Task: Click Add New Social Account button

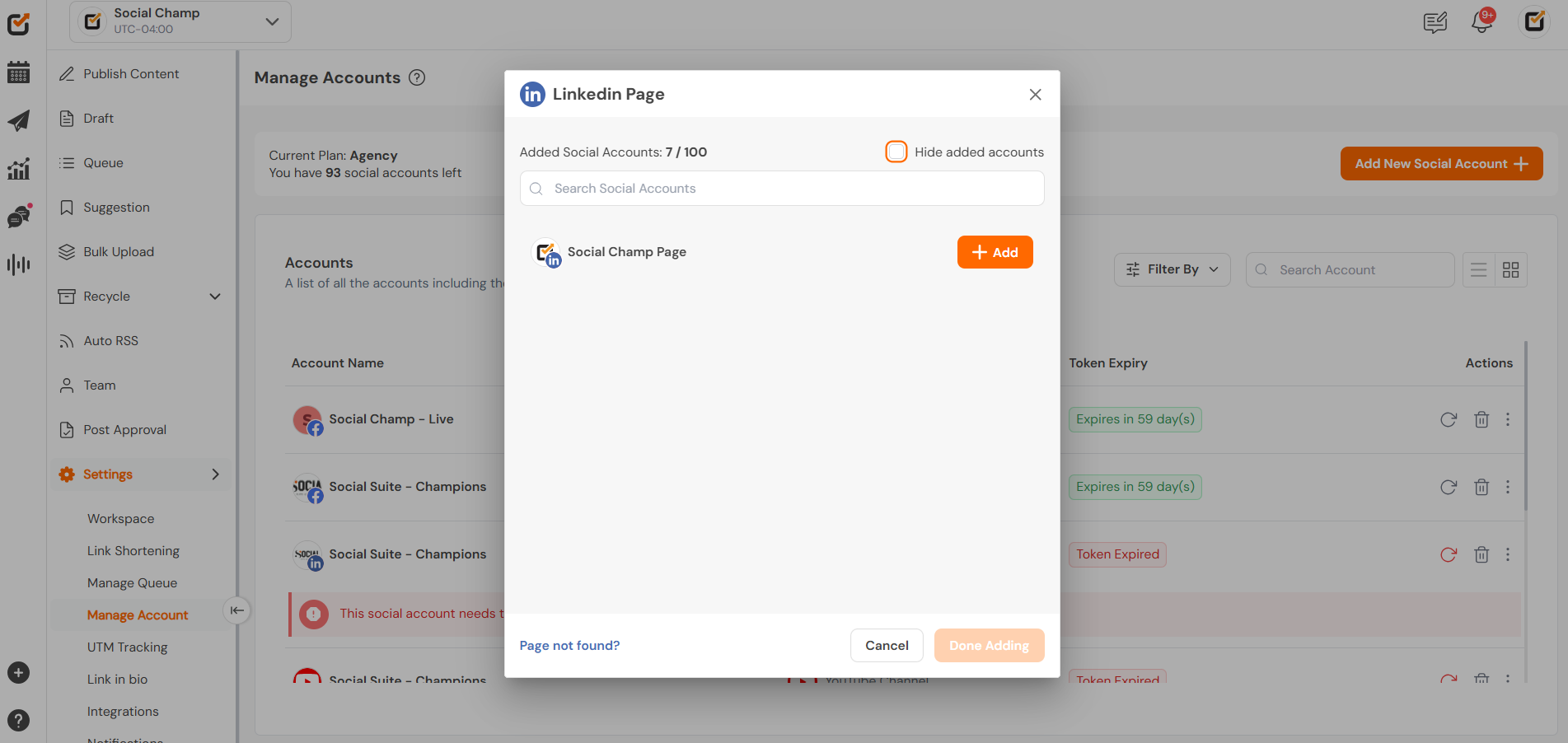Action: (1441, 164)
